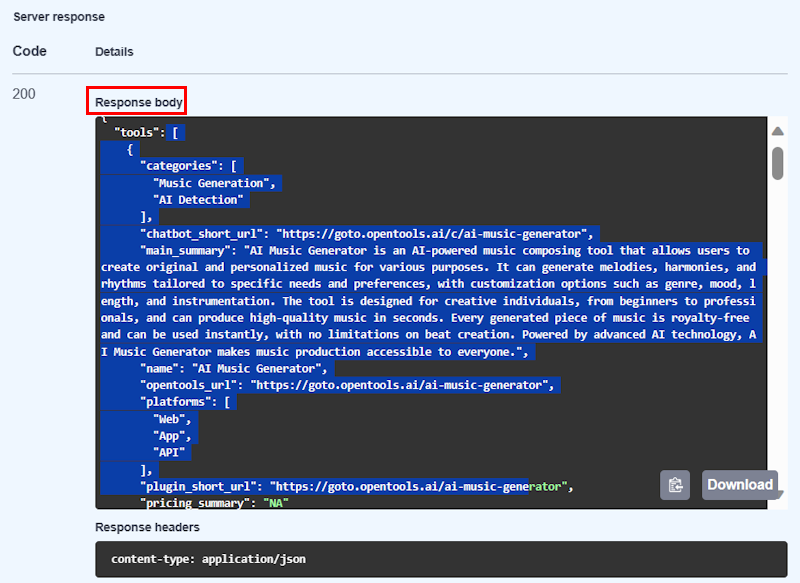This screenshot has width=800, height=583.
Task: Click the status code 200
Action: point(29,93)
